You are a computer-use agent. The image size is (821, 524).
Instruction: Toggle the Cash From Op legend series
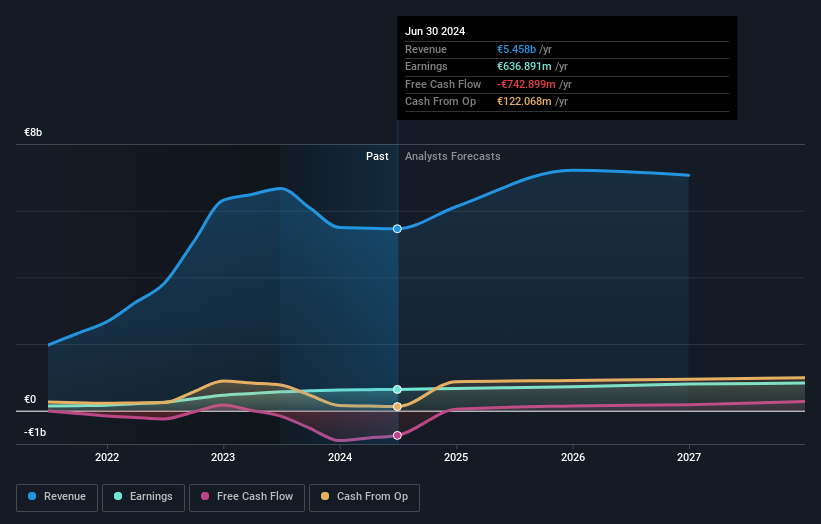(x=364, y=497)
